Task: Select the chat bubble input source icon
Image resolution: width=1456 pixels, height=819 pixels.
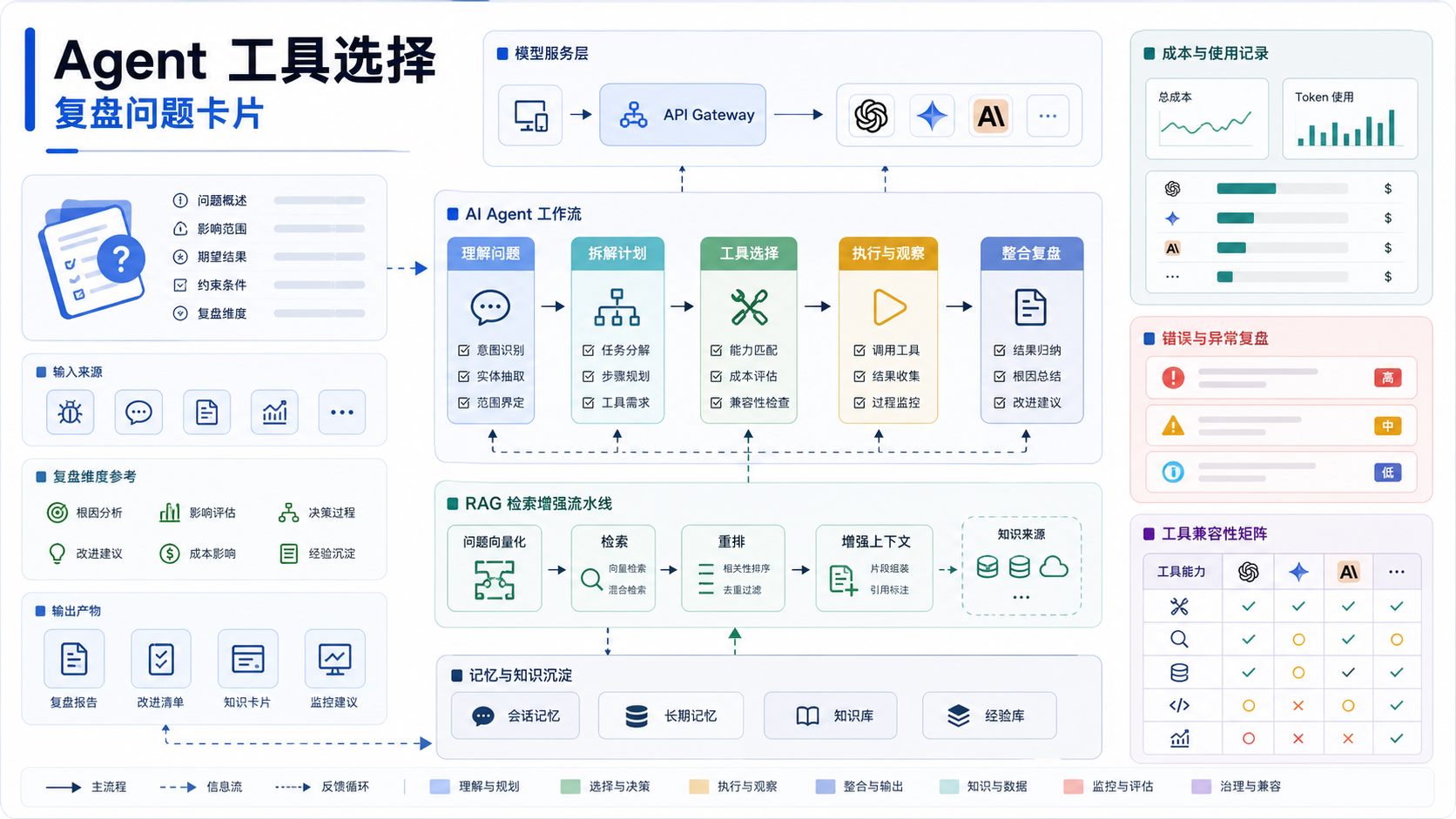Action: coord(138,412)
